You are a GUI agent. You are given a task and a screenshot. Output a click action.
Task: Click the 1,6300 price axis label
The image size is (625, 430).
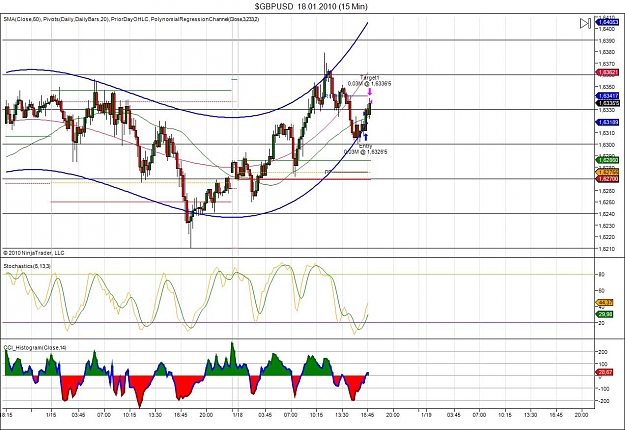click(605, 145)
